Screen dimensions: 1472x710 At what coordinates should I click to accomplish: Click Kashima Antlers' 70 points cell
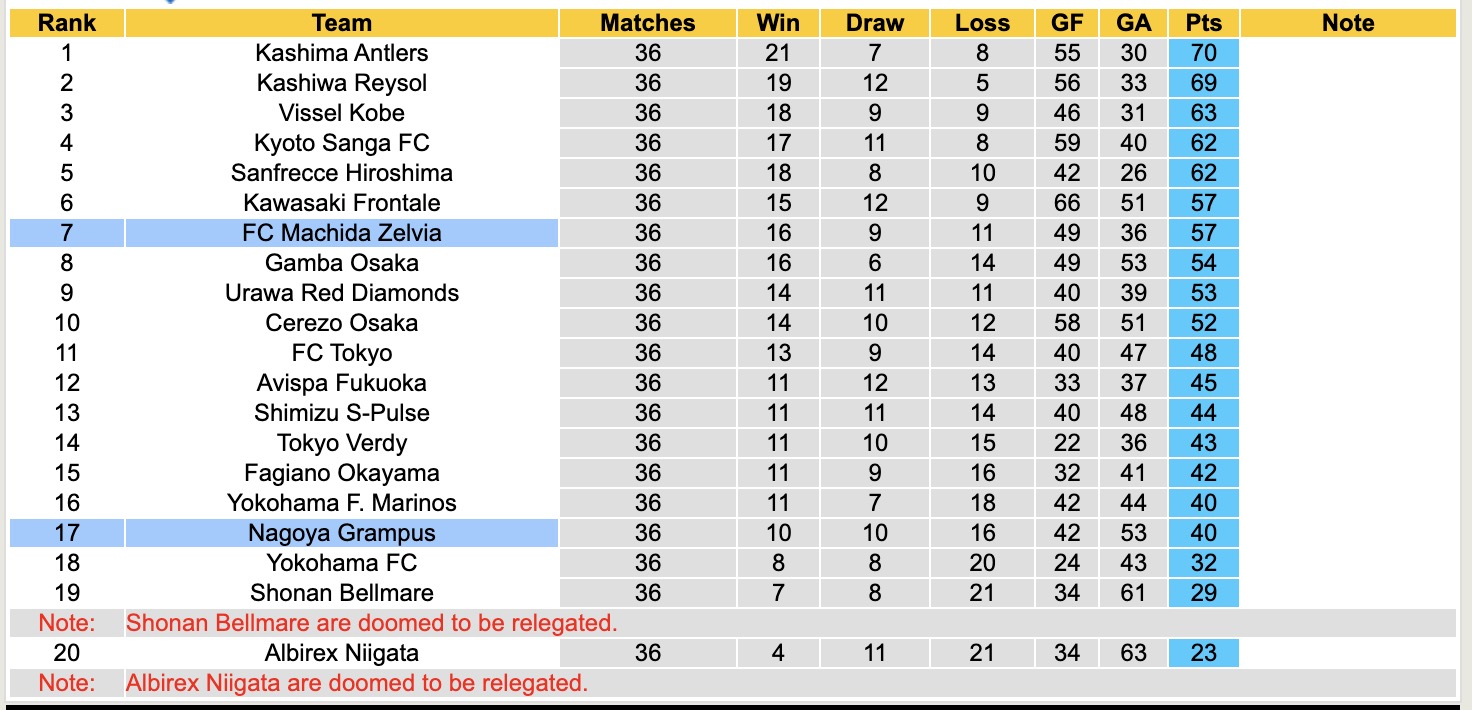click(1203, 53)
